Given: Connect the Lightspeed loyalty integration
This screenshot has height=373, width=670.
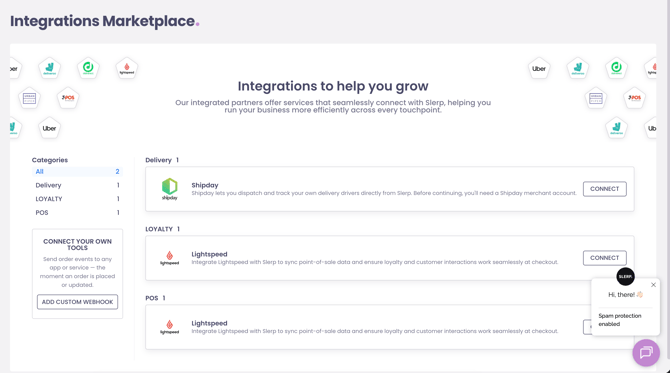Looking at the screenshot, I should [605, 258].
